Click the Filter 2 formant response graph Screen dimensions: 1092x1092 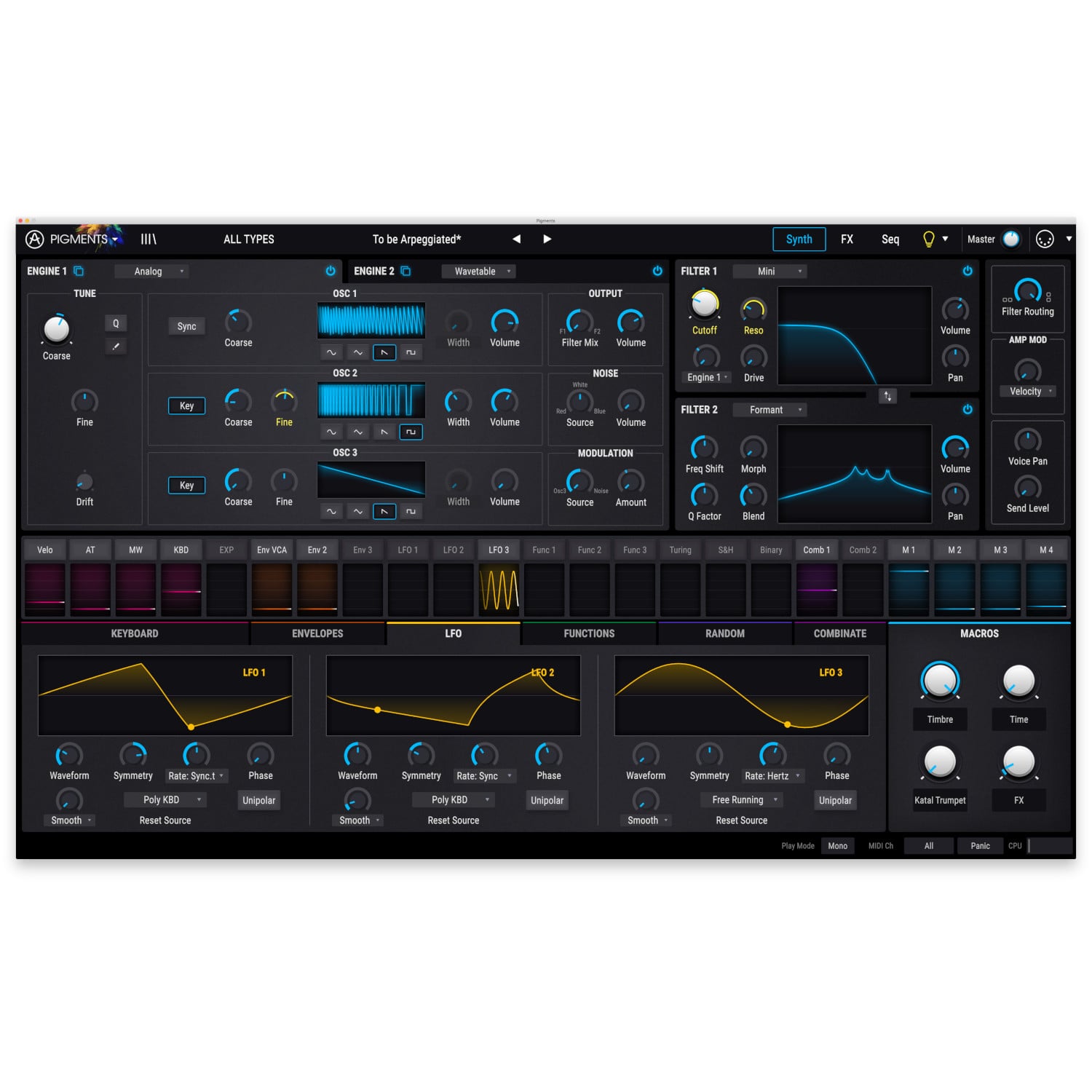[855, 474]
